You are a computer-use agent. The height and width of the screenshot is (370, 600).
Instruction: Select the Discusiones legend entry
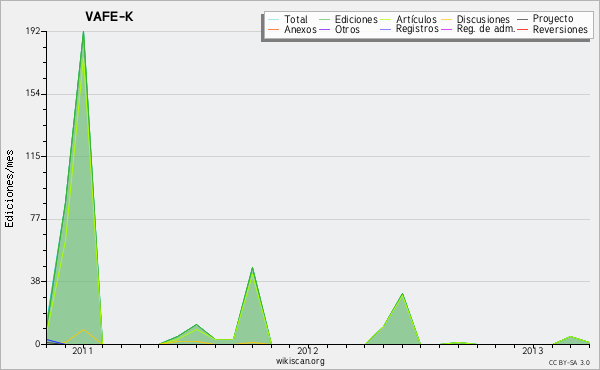[x=483, y=19]
